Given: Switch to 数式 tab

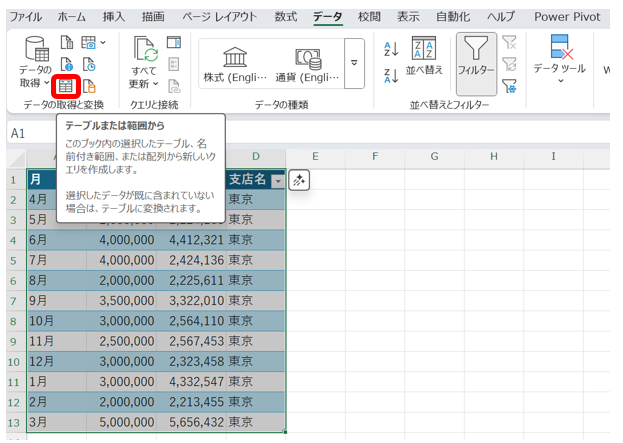Looking at the screenshot, I should click(x=286, y=17).
